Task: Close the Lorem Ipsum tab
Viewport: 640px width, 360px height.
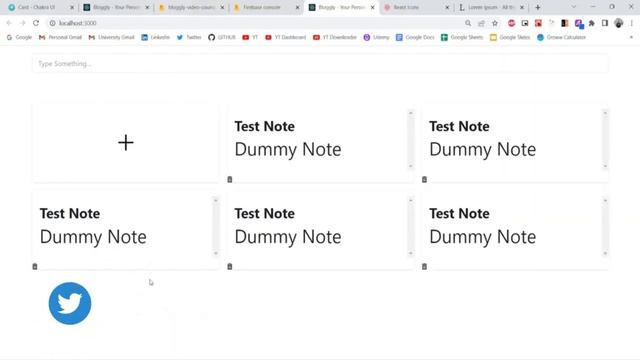Action: pos(522,7)
